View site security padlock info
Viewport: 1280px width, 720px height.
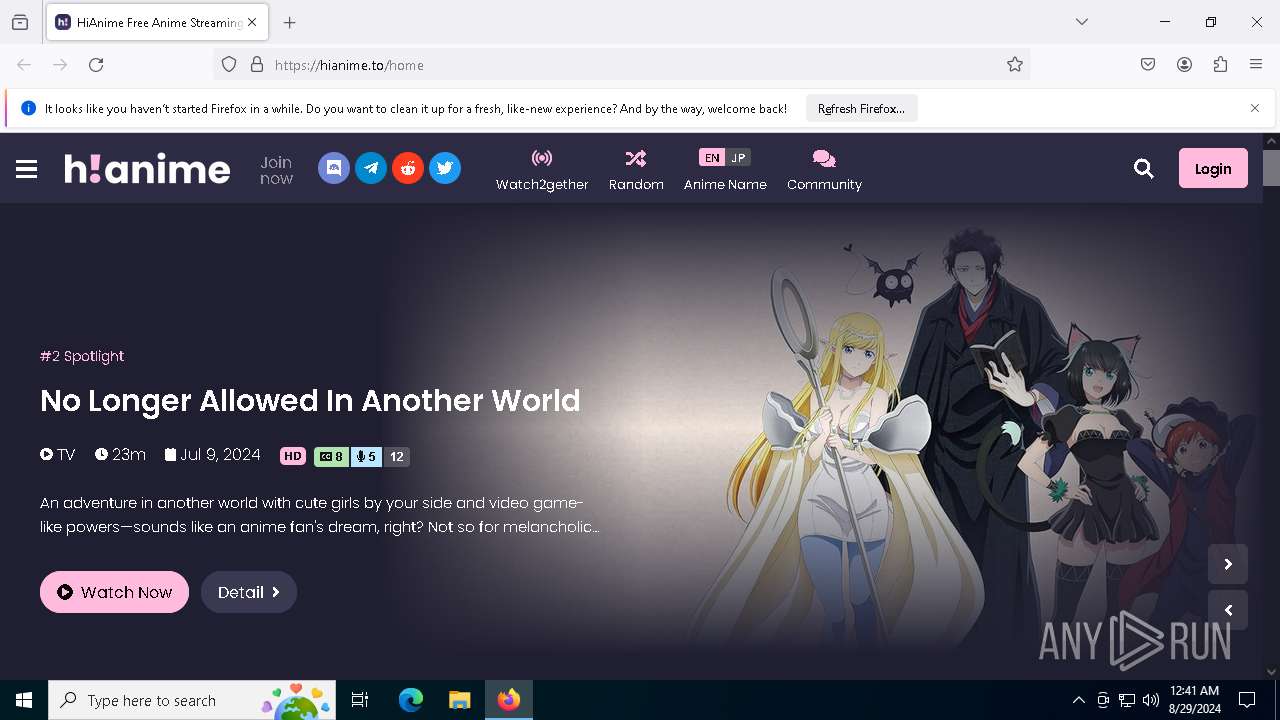(x=257, y=65)
